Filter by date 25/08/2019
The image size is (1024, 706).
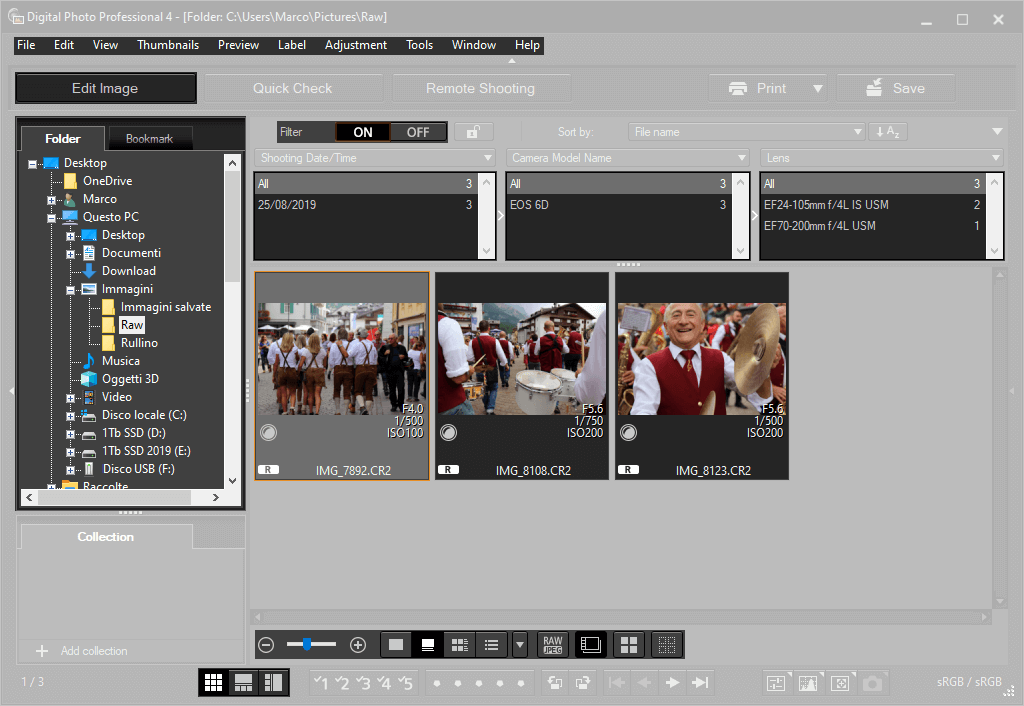coord(365,205)
